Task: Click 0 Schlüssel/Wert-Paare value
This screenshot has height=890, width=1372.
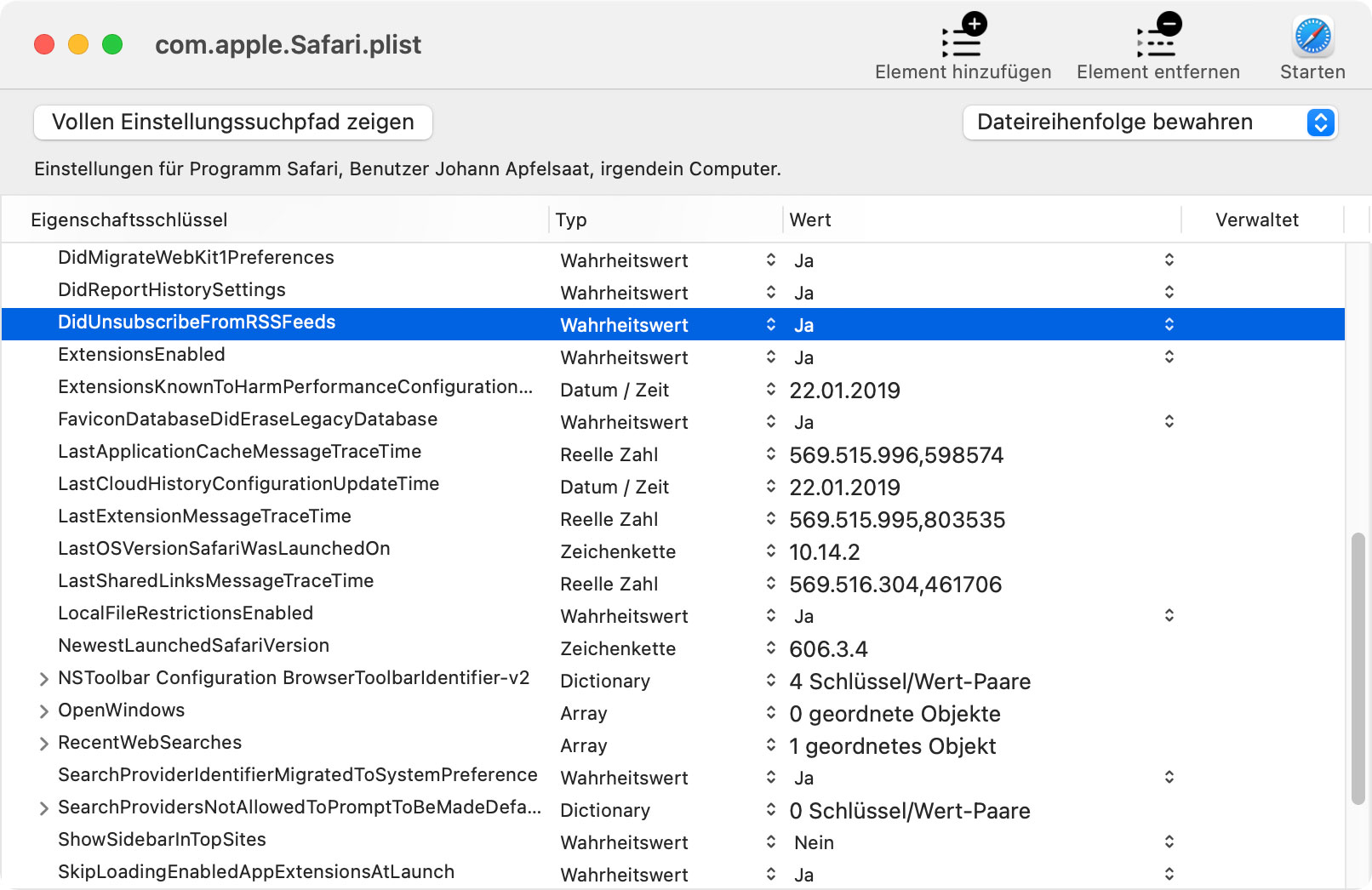Action: 910,811
